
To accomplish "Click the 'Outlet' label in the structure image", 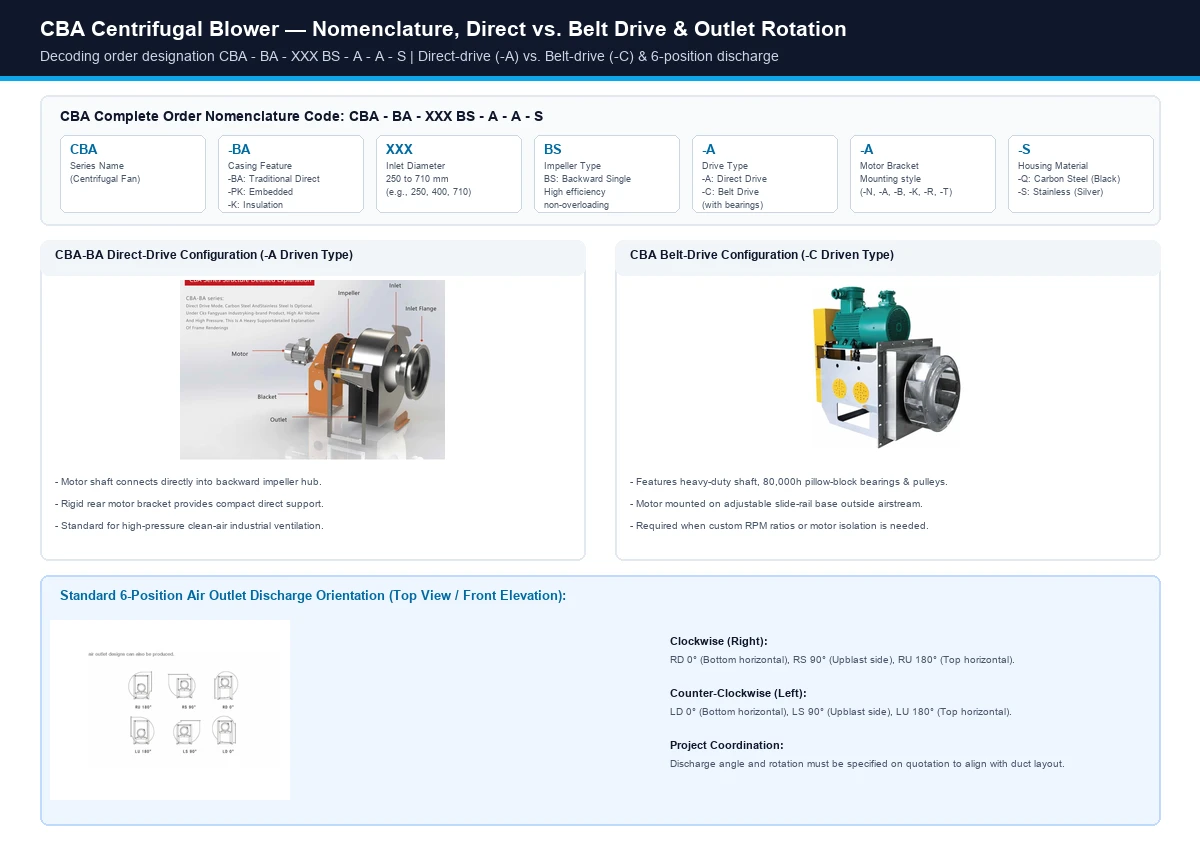I will click(x=278, y=419).
